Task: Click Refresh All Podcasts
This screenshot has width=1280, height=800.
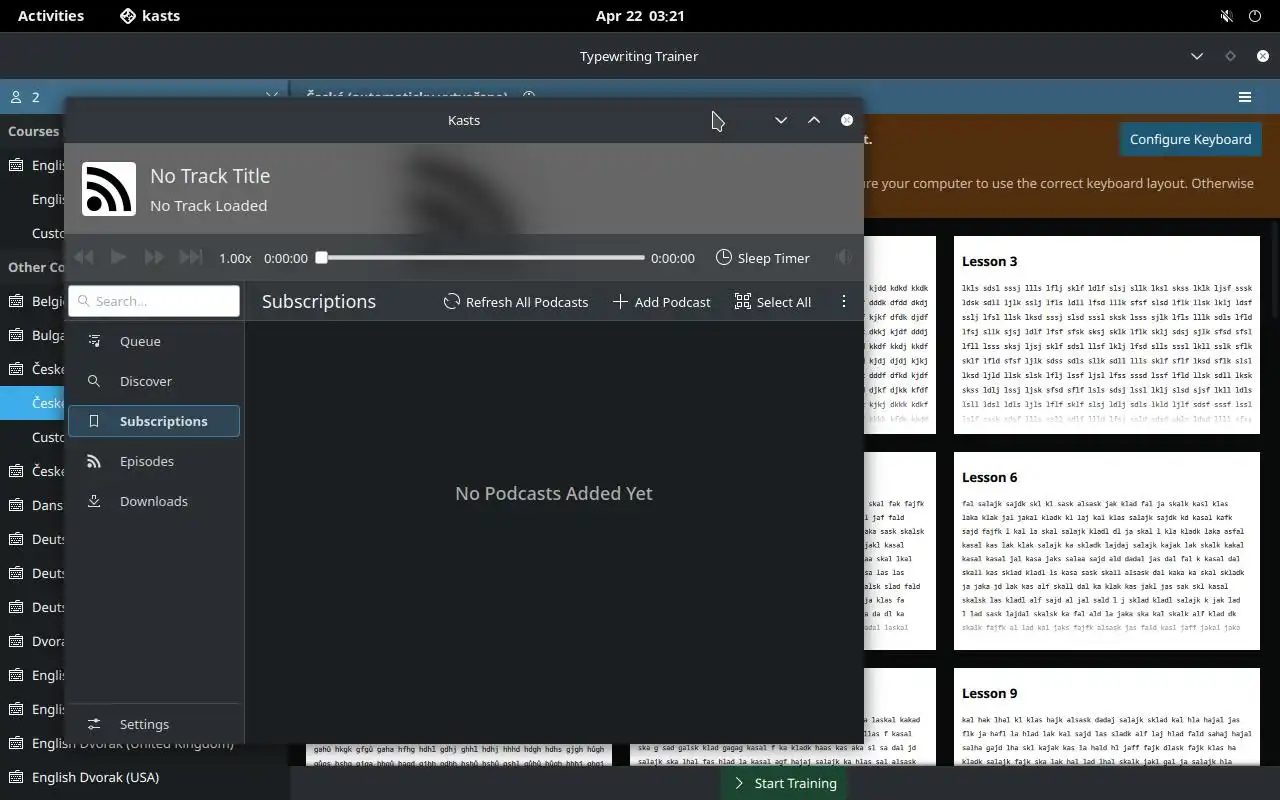Action: click(x=516, y=302)
